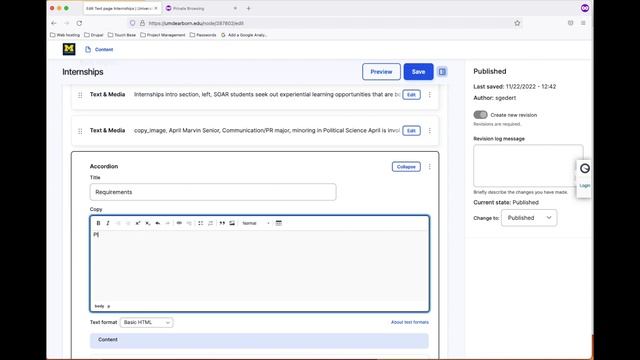Click the lock icon in the address bar
The width and height of the screenshot is (640, 360).
[142, 23]
